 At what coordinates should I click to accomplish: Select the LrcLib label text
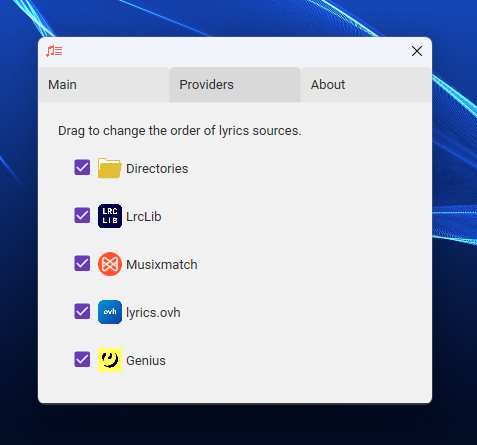144,217
